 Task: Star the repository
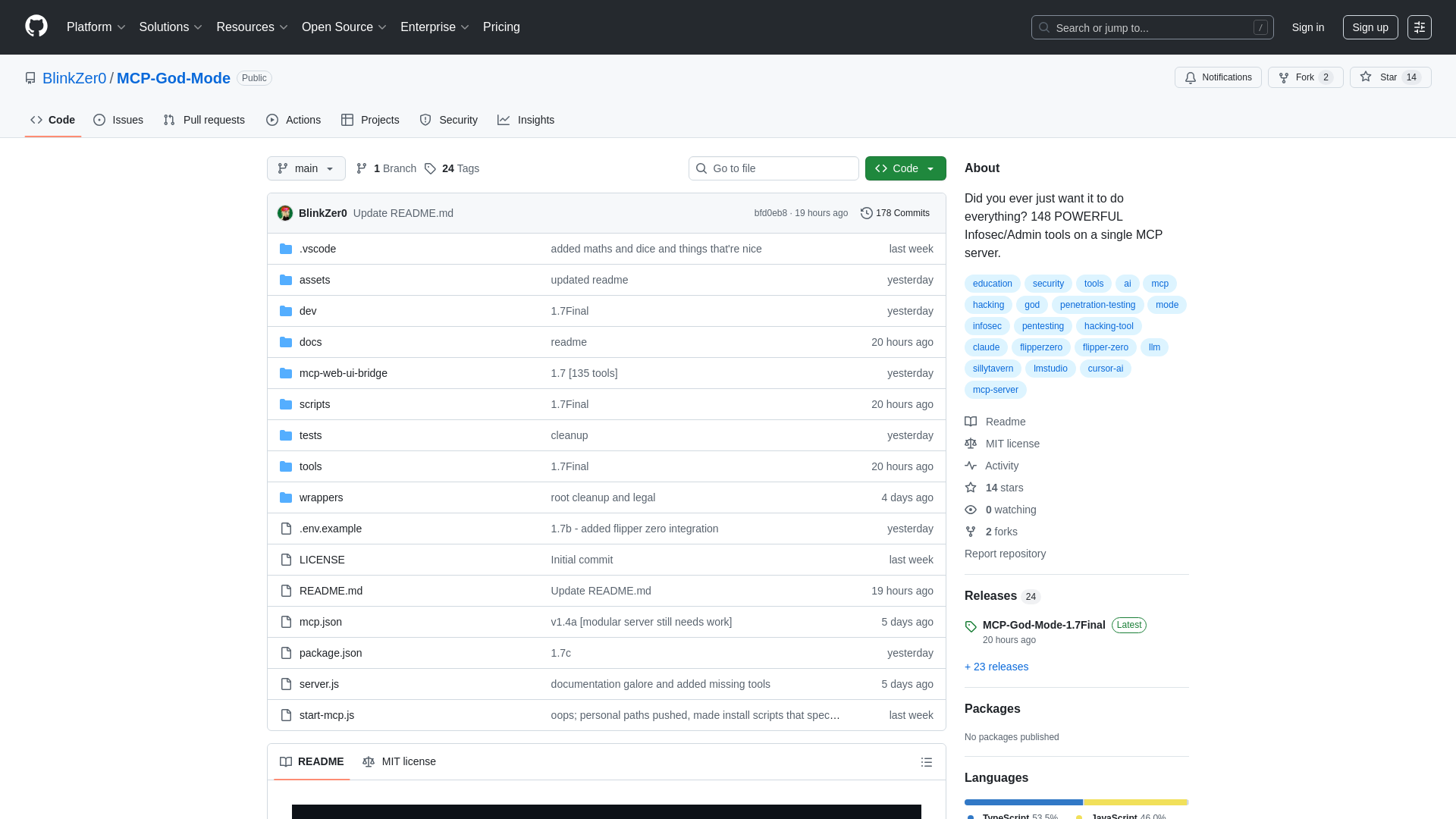[x=1390, y=77]
